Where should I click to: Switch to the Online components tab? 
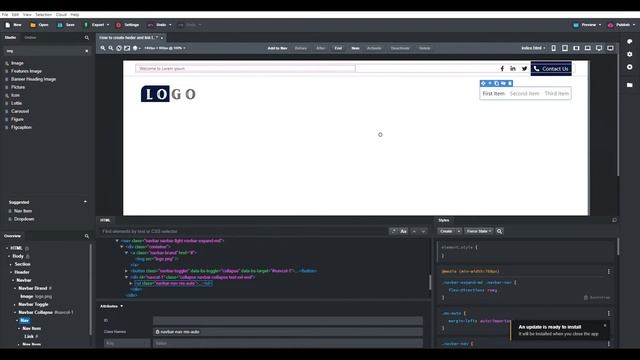click(x=30, y=38)
